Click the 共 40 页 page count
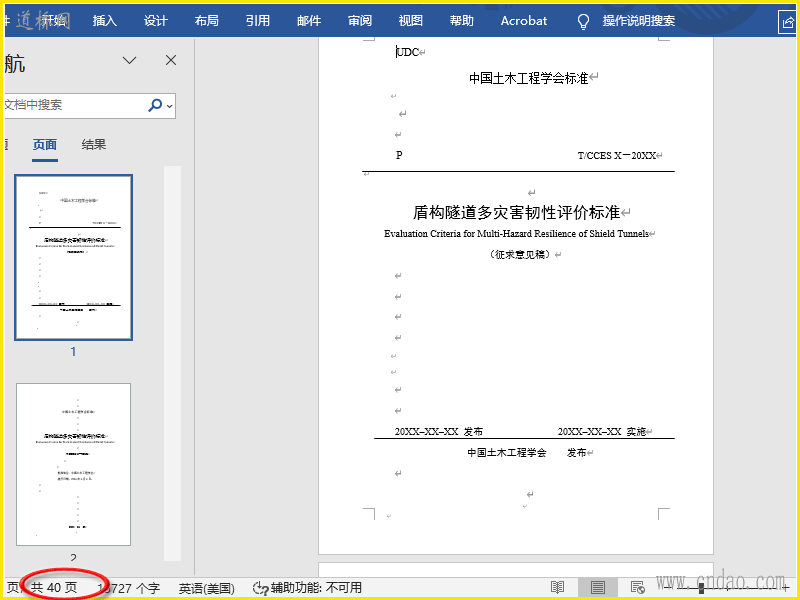The height and width of the screenshot is (600, 800). coord(54,588)
